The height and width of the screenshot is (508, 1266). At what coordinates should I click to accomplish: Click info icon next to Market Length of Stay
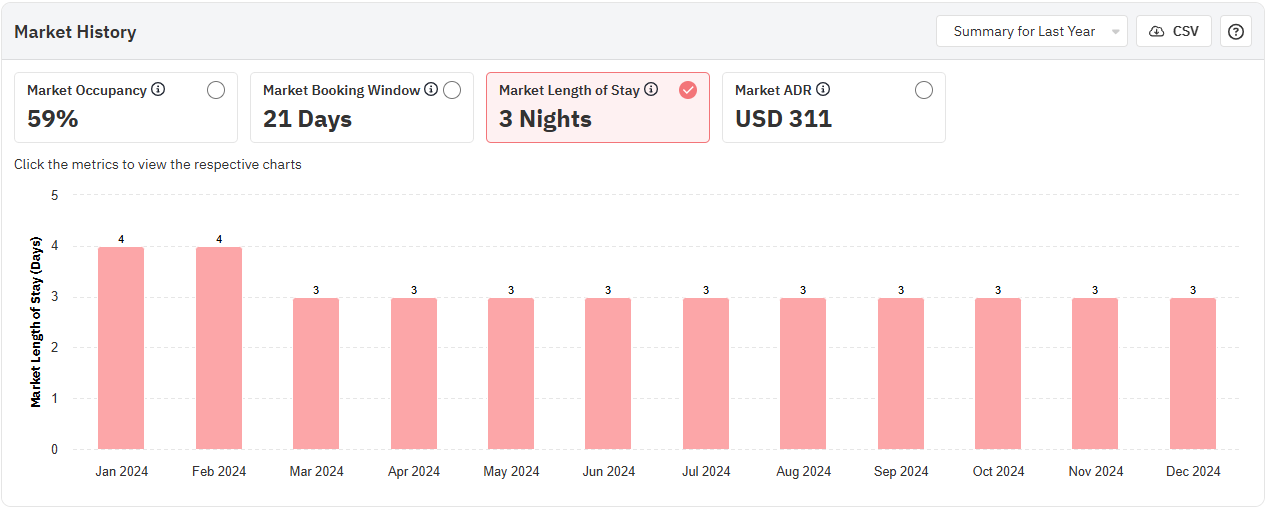[651, 90]
